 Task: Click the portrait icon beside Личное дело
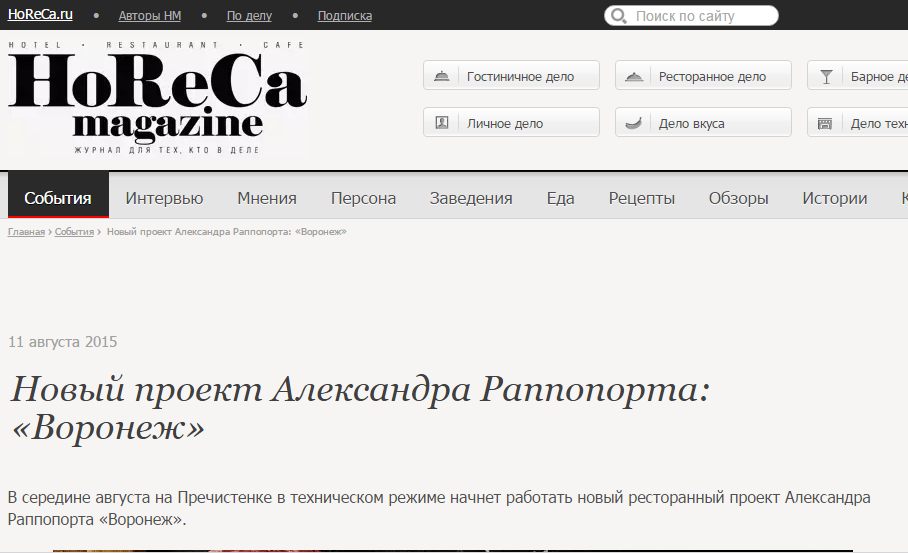click(x=441, y=123)
